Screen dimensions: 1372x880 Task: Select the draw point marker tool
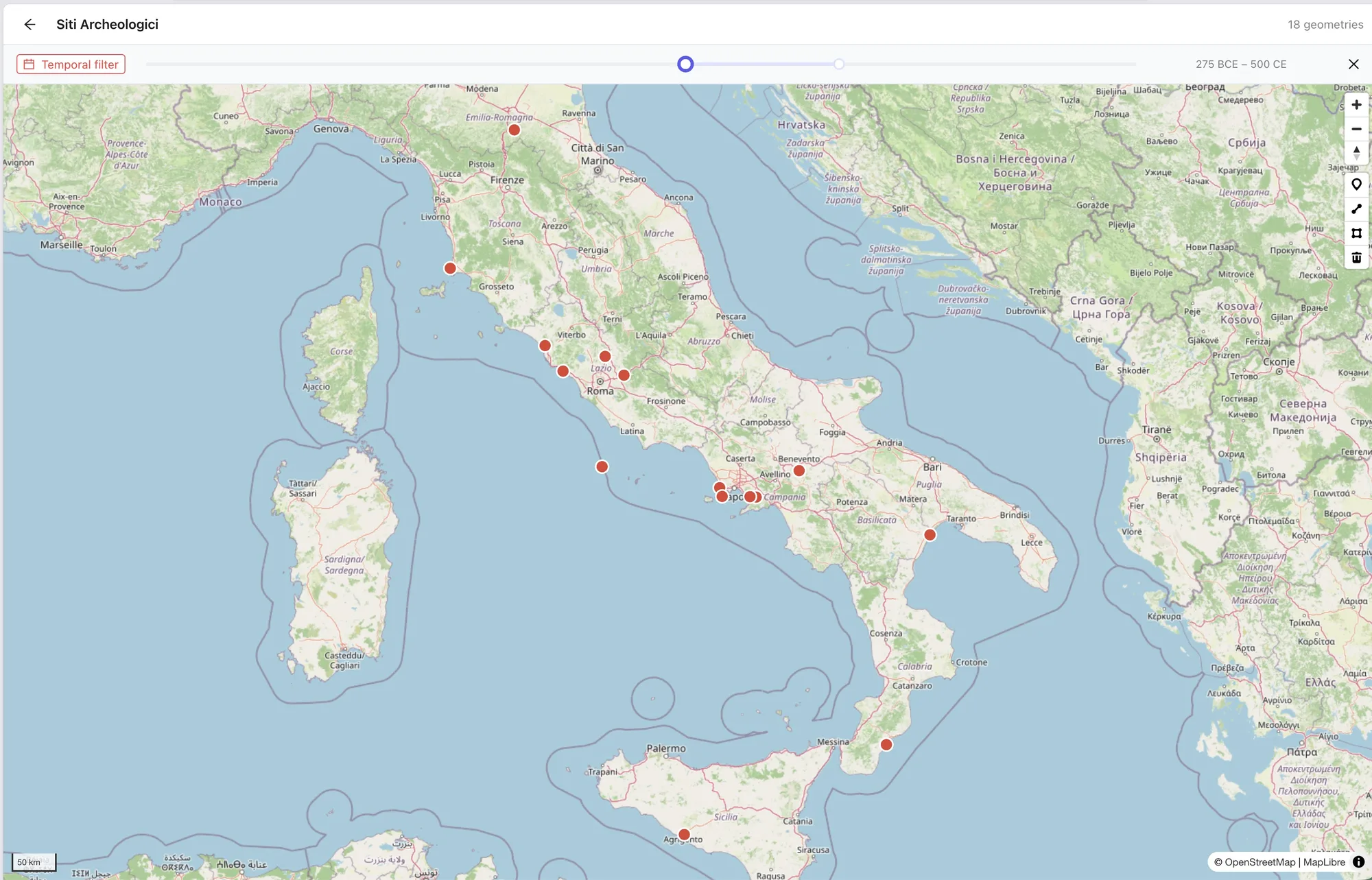click(x=1356, y=185)
